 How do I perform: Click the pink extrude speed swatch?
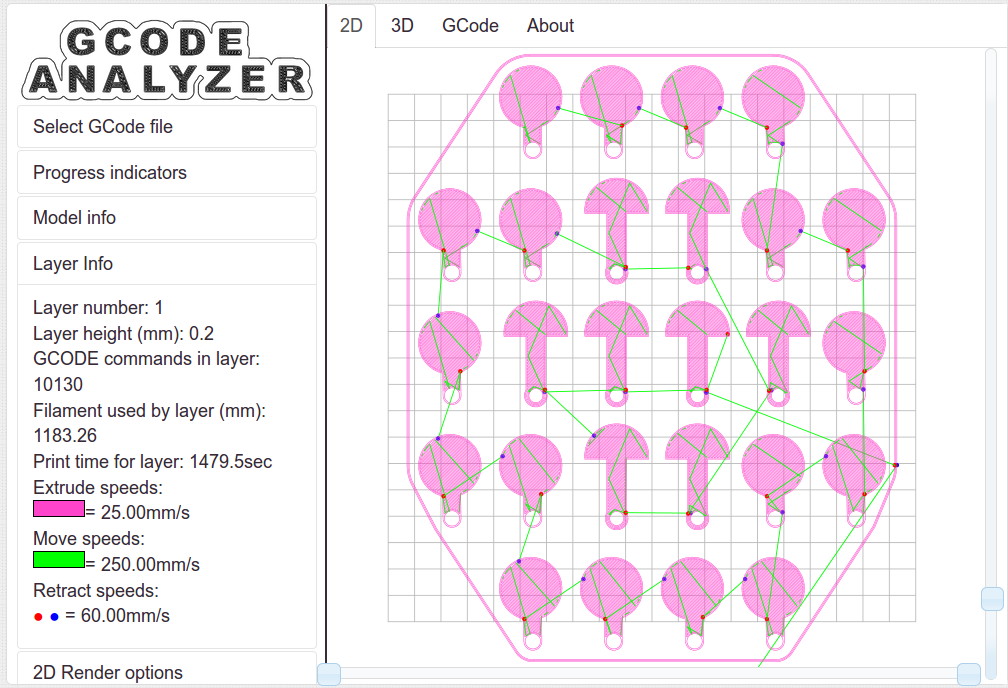coord(58,508)
